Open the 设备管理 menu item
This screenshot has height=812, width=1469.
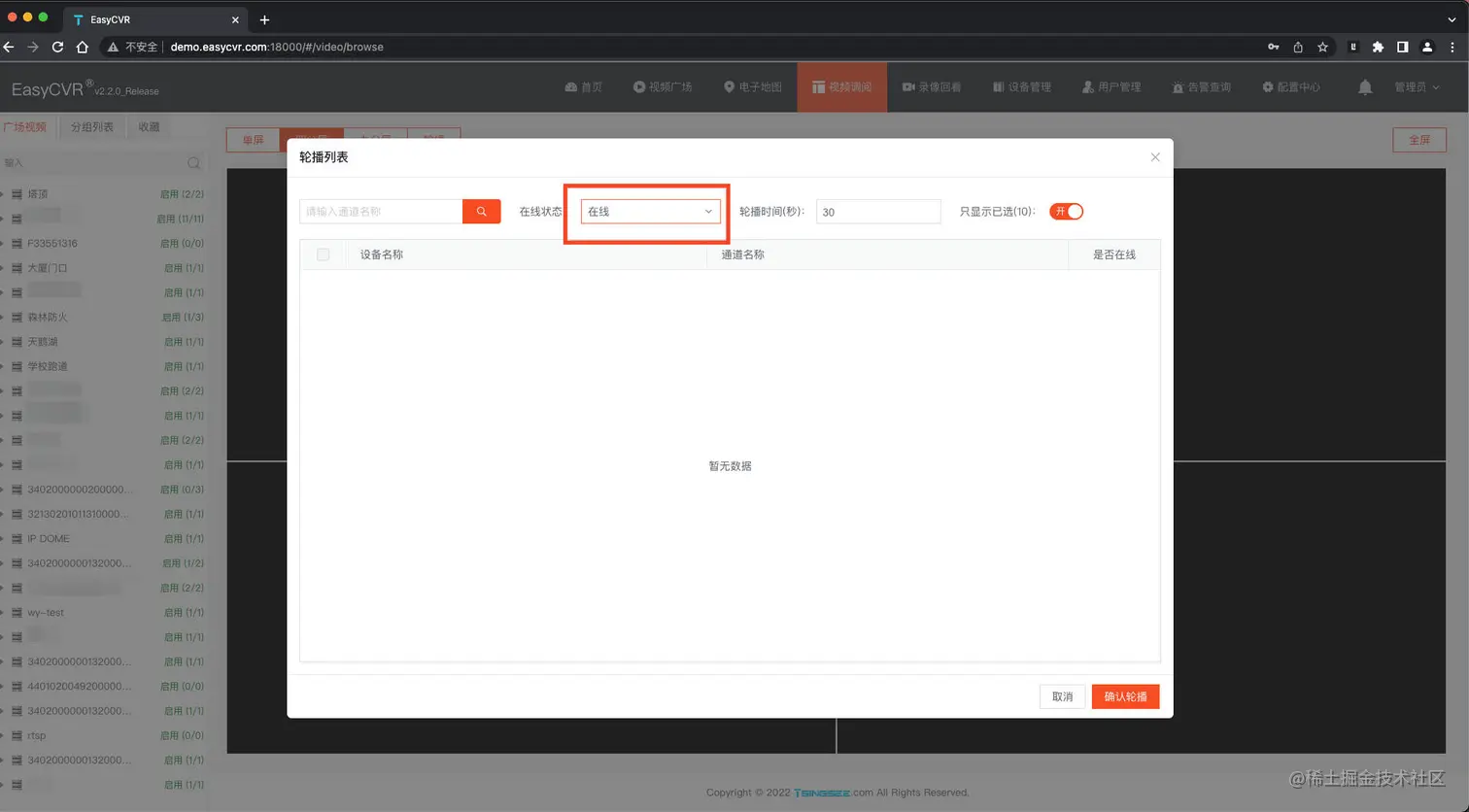point(1022,87)
